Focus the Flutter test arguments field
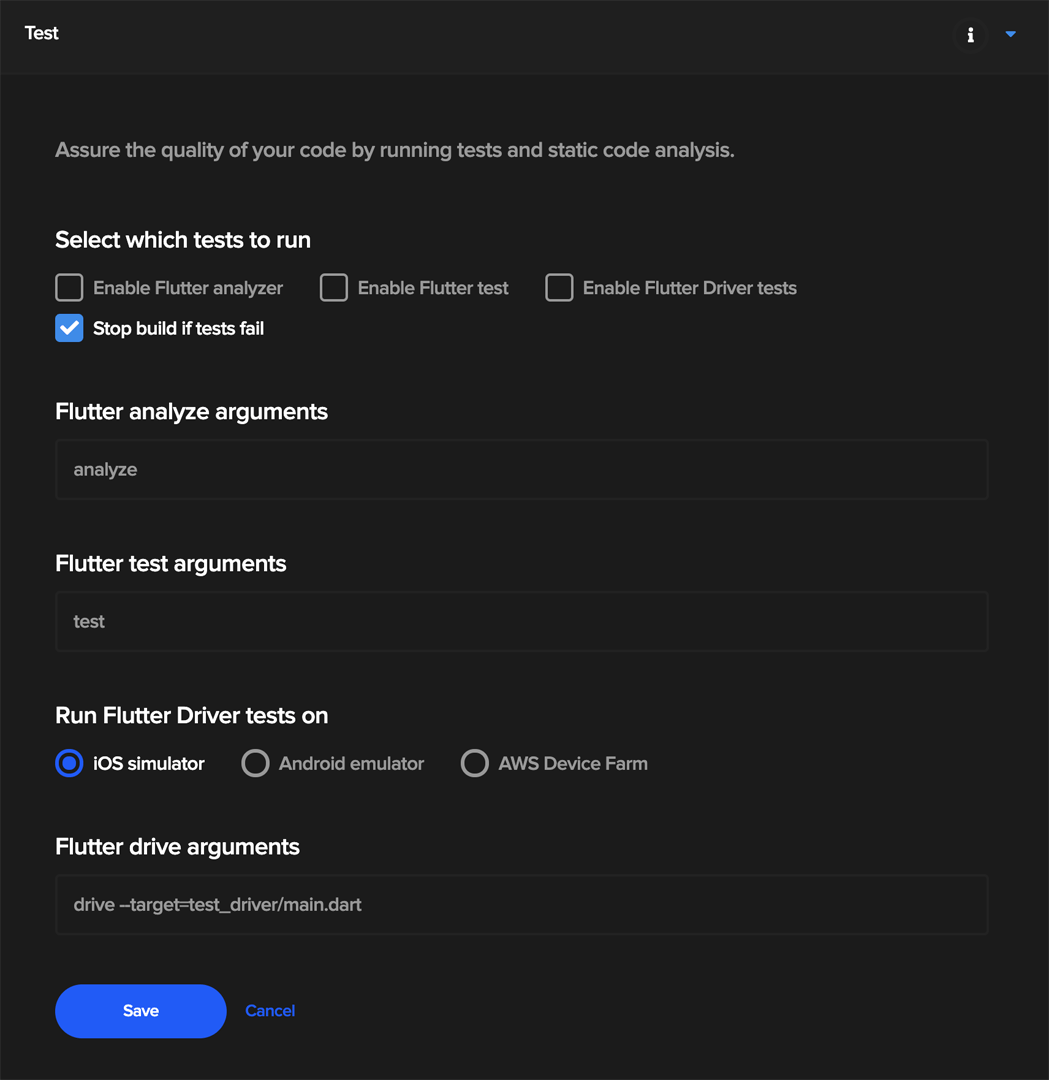 pyautogui.click(x=521, y=621)
